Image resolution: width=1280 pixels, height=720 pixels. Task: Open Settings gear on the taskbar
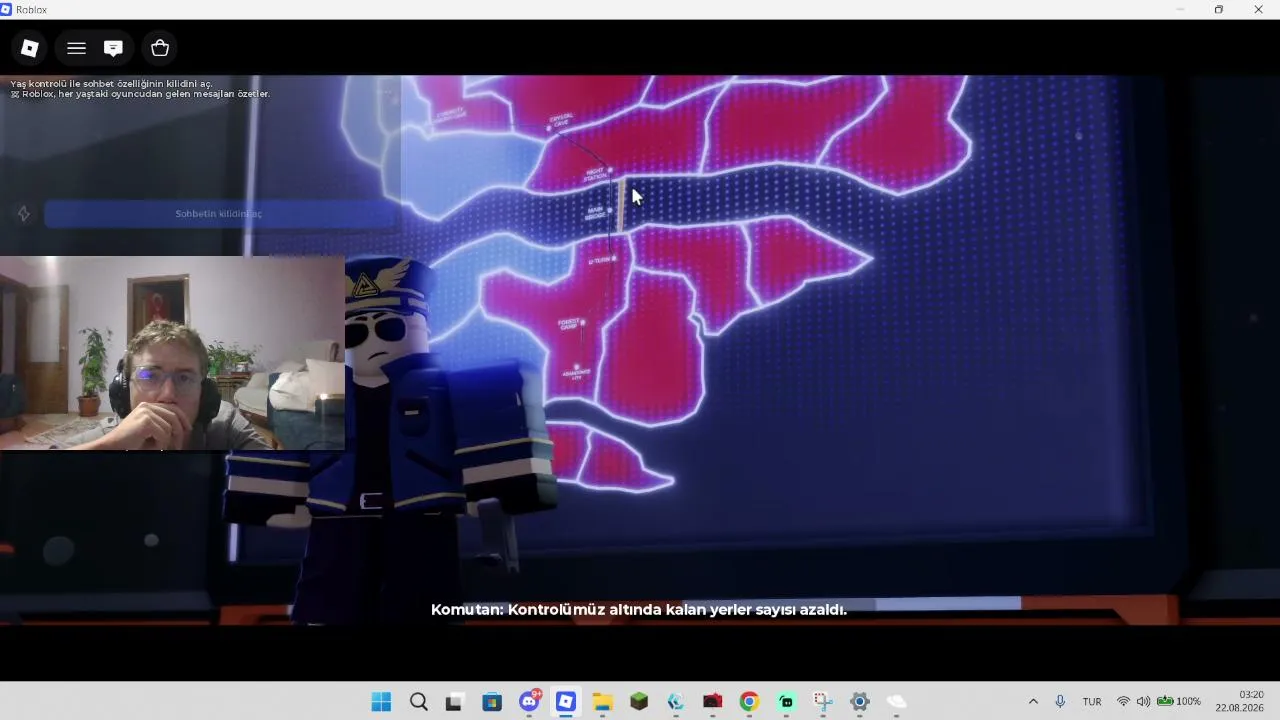pos(859,702)
